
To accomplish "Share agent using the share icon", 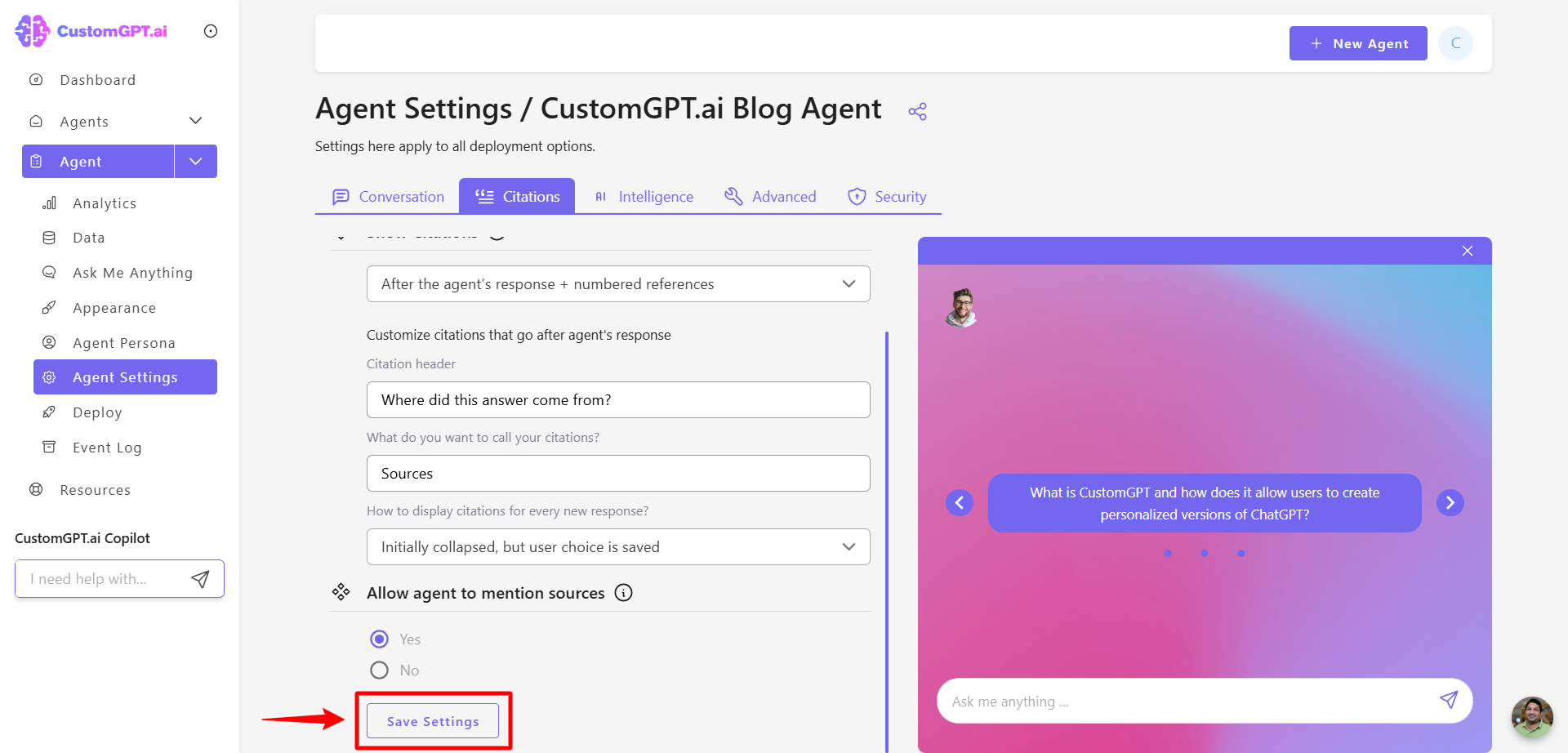I will pyautogui.click(x=917, y=111).
